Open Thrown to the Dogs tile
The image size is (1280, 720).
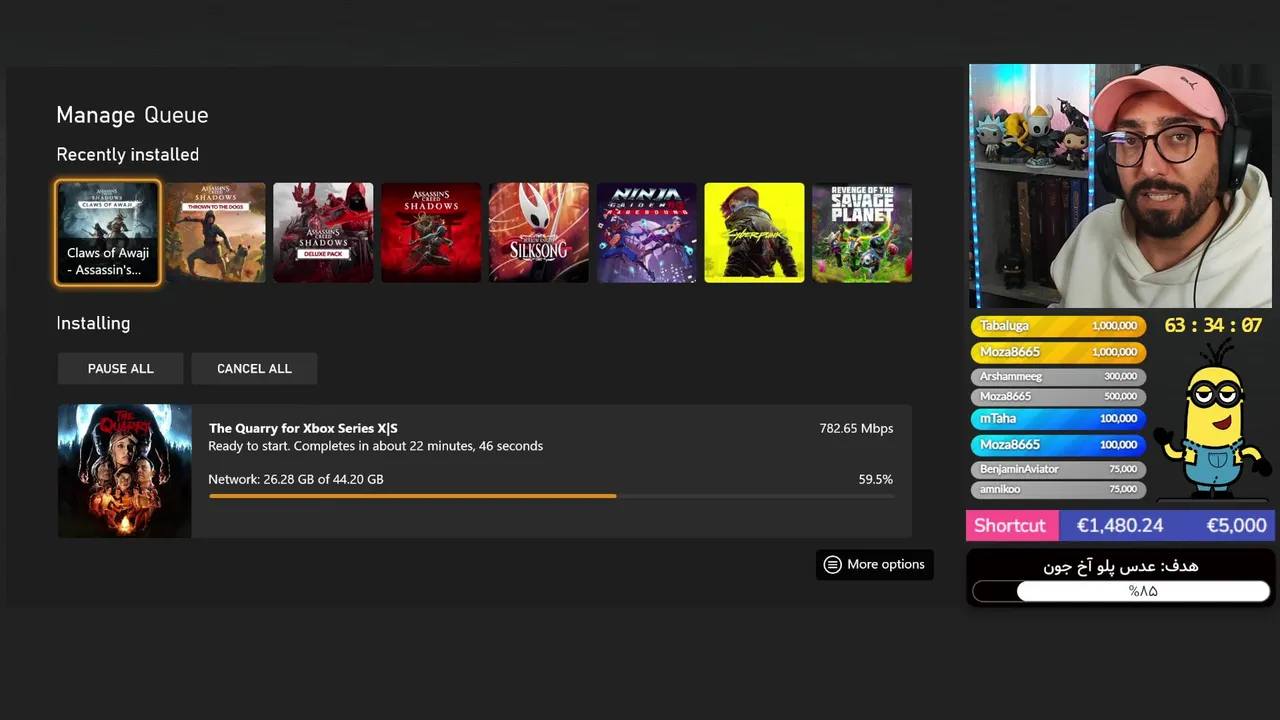tap(216, 233)
